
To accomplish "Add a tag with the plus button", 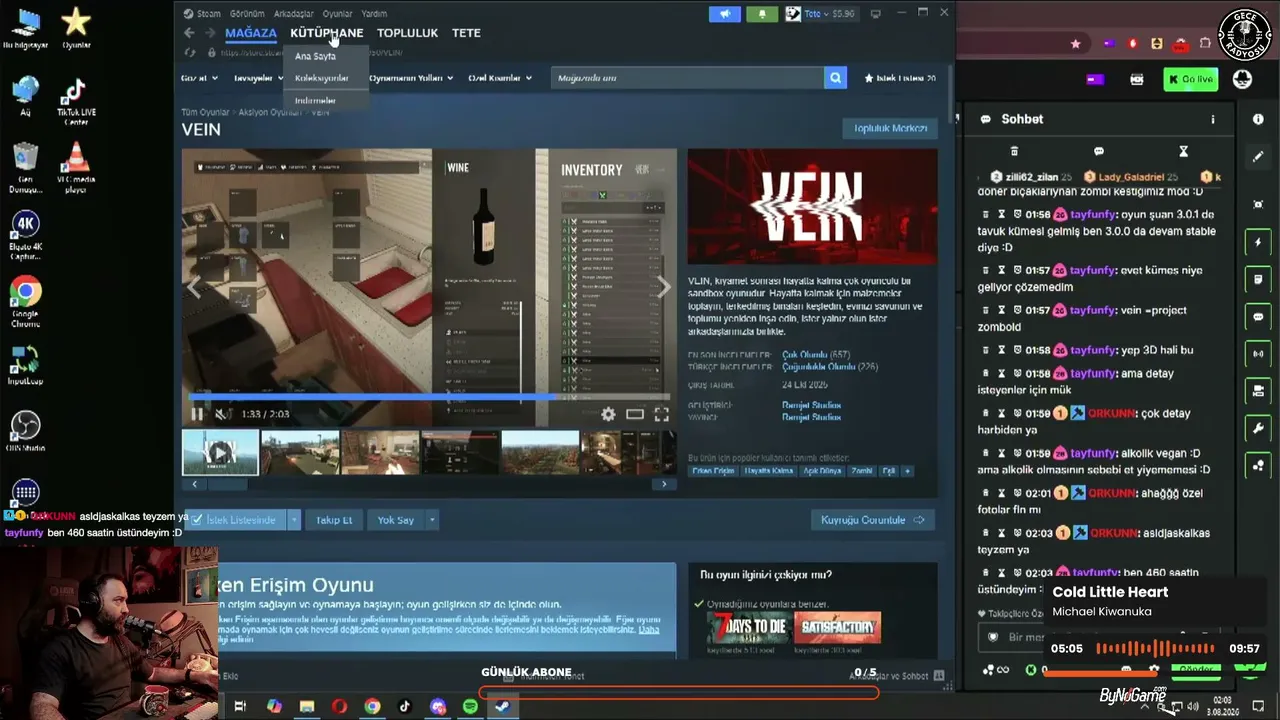I will click(x=907, y=471).
